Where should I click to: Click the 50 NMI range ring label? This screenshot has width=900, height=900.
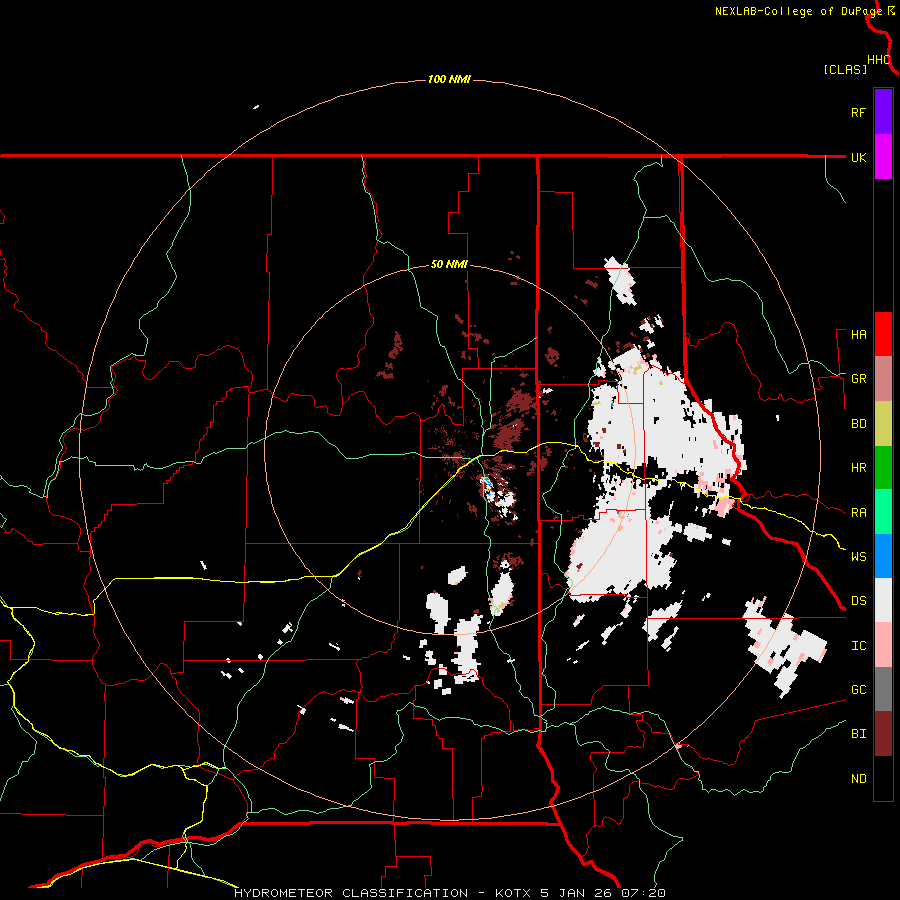tap(449, 265)
